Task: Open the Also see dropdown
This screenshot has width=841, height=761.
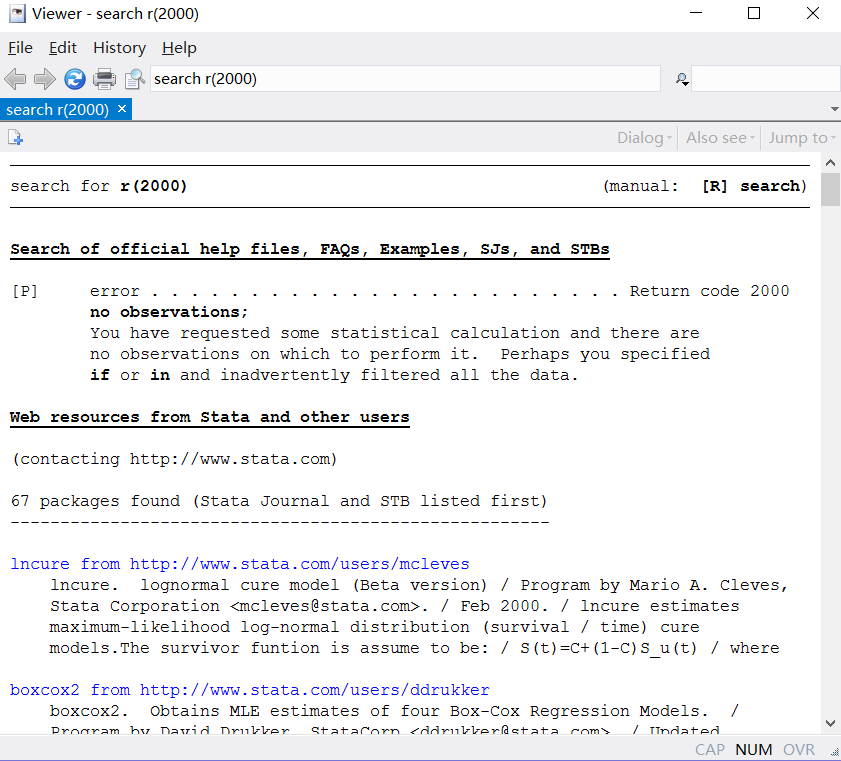Action: (721, 138)
